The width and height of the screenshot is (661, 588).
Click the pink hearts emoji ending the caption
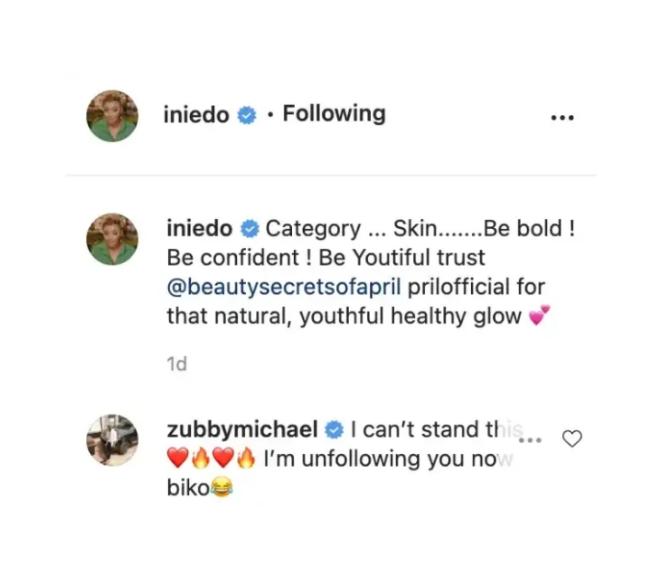pyautogui.click(x=540, y=318)
